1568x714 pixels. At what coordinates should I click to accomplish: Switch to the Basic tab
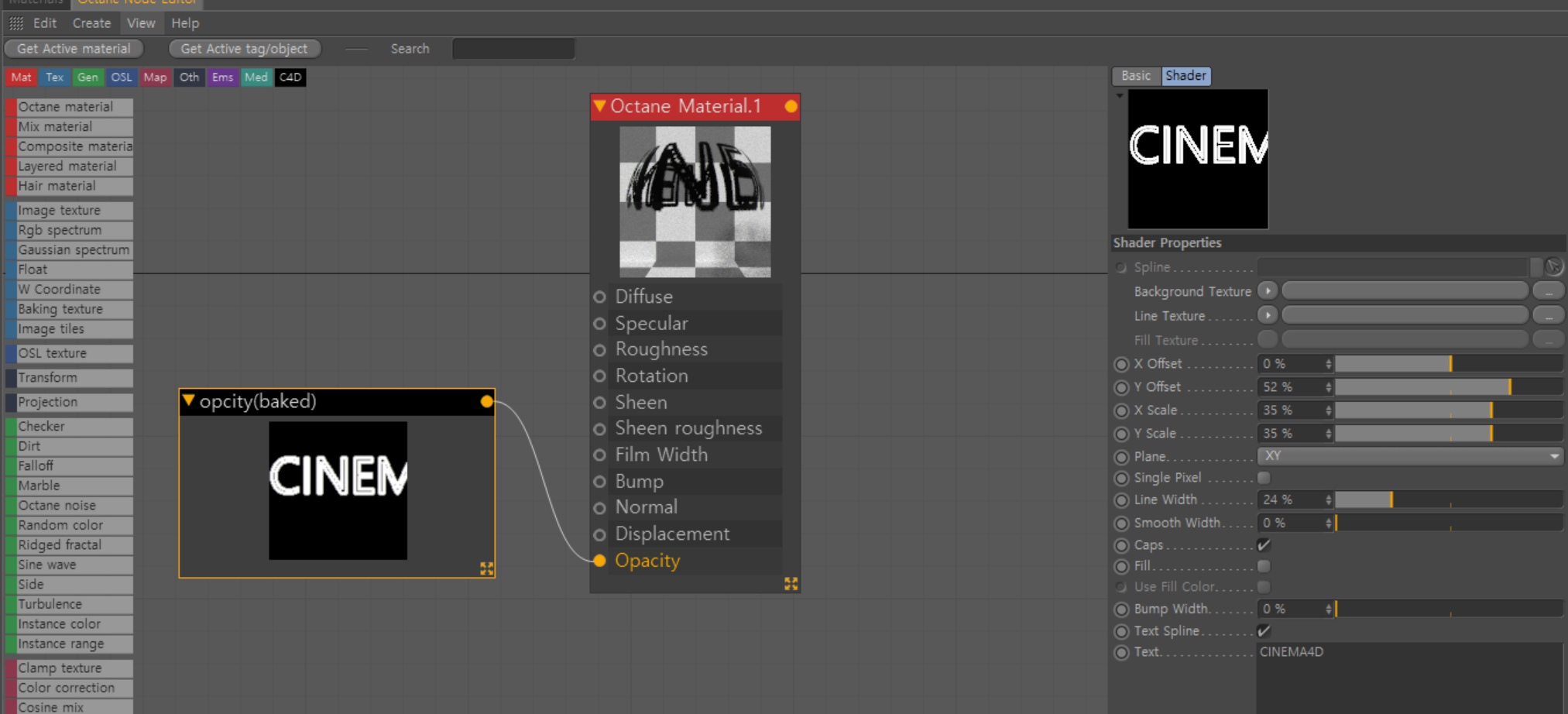[1136, 76]
